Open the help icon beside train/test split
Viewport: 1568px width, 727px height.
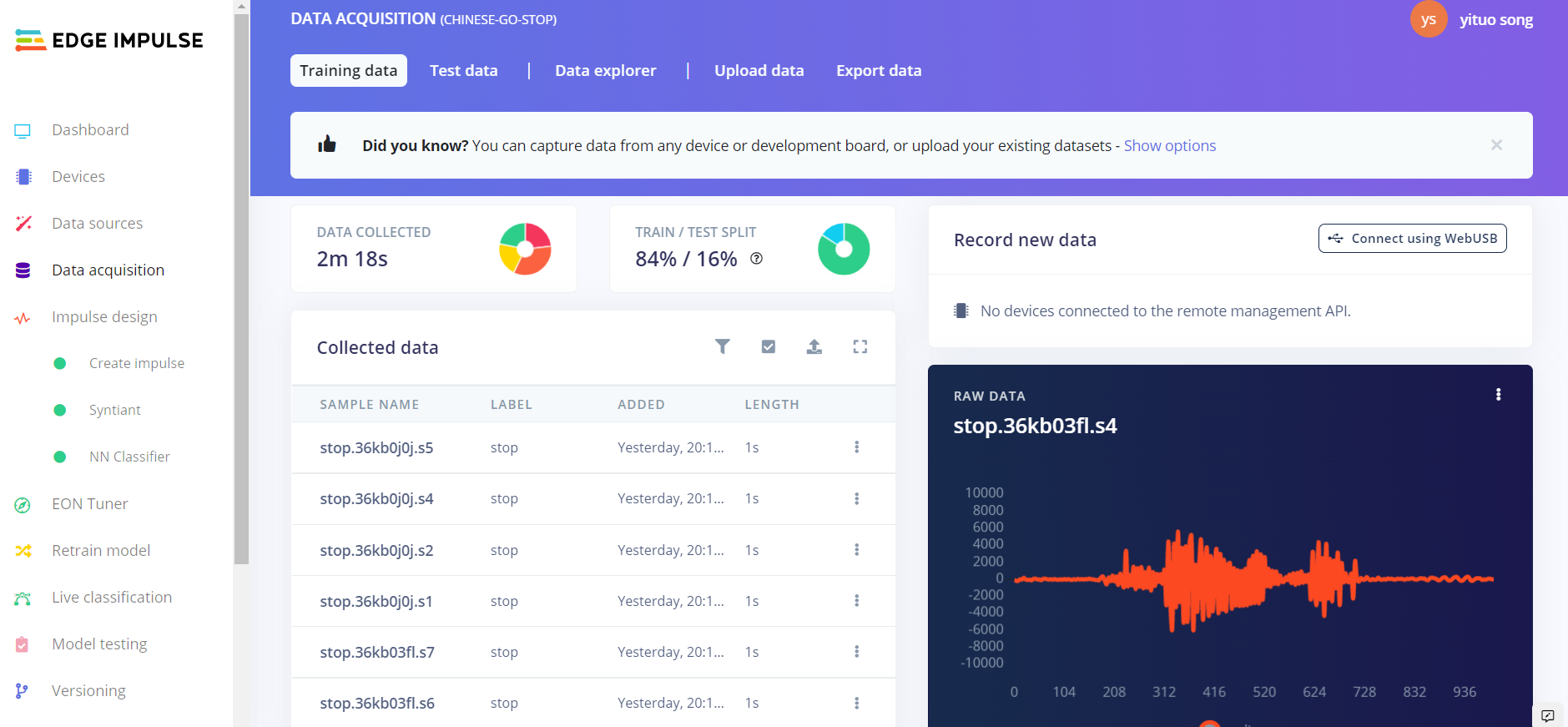pos(757,259)
